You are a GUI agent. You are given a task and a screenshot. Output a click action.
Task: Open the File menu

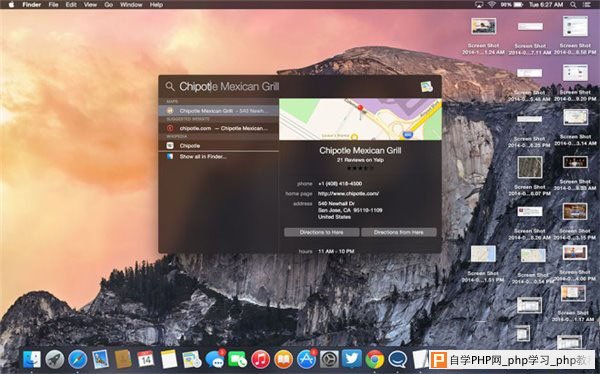tap(53, 5)
